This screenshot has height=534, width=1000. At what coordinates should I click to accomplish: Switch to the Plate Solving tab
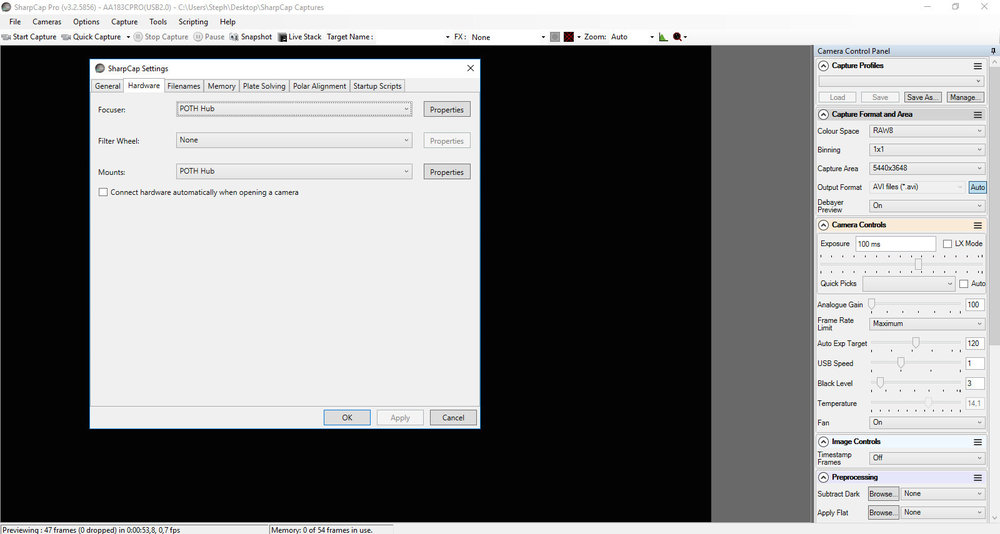click(x=264, y=86)
